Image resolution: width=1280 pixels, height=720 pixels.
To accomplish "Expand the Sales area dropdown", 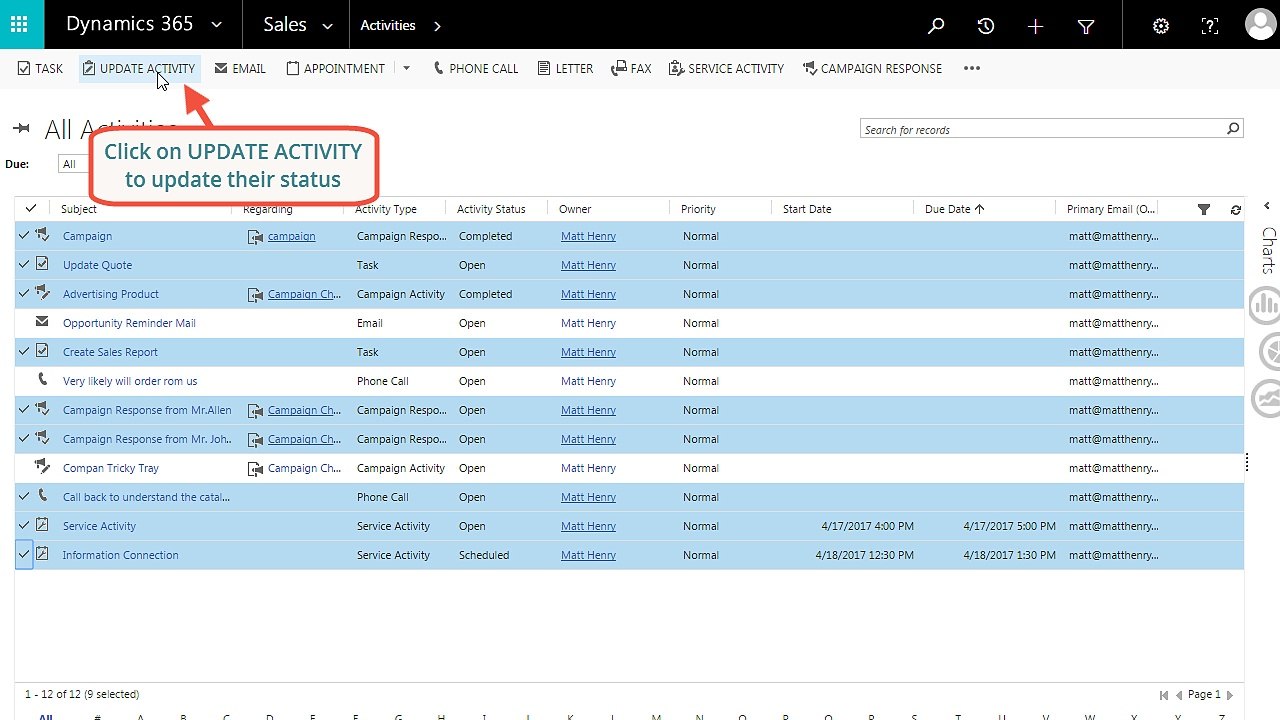I will [327, 26].
